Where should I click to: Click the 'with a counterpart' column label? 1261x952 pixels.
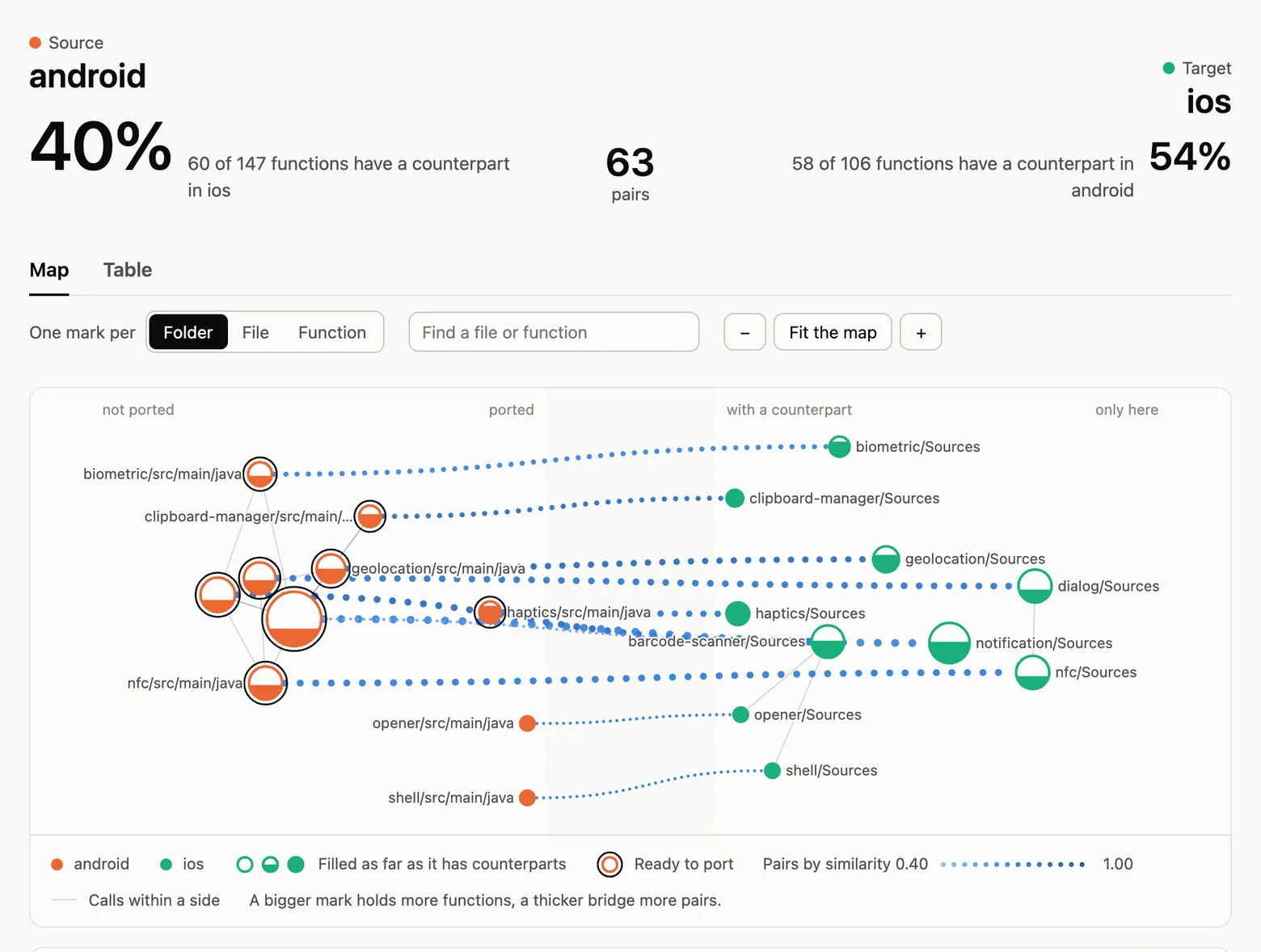pyautogui.click(x=789, y=410)
